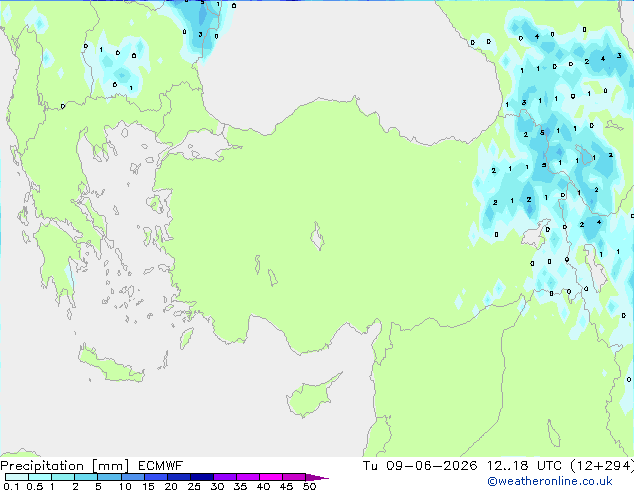Click the "Tu 09-06-2026" date text
Image resolution: width=634 pixels, height=490 pixels.
420,466
